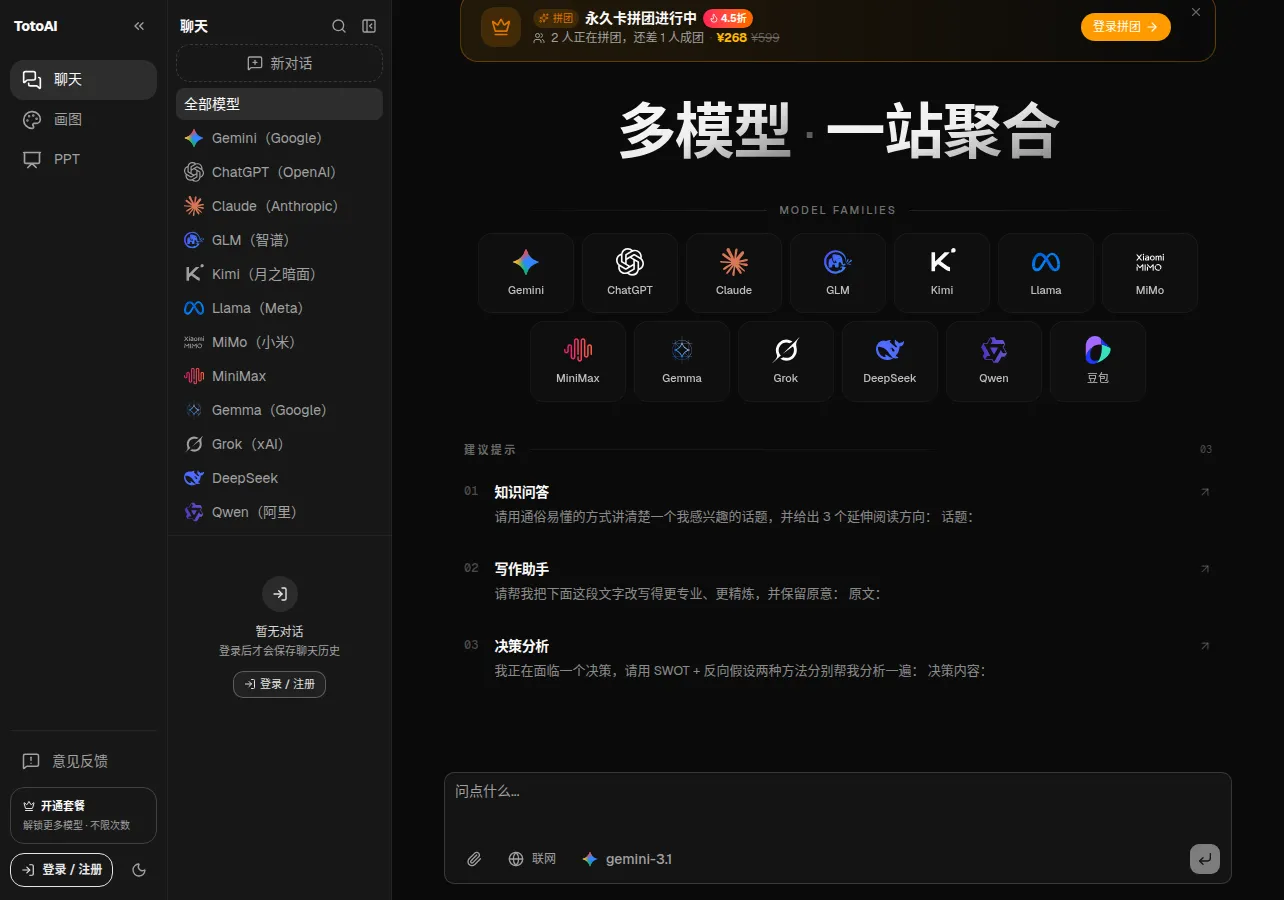Pick the DeepSeek model family card

[x=890, y=361]
